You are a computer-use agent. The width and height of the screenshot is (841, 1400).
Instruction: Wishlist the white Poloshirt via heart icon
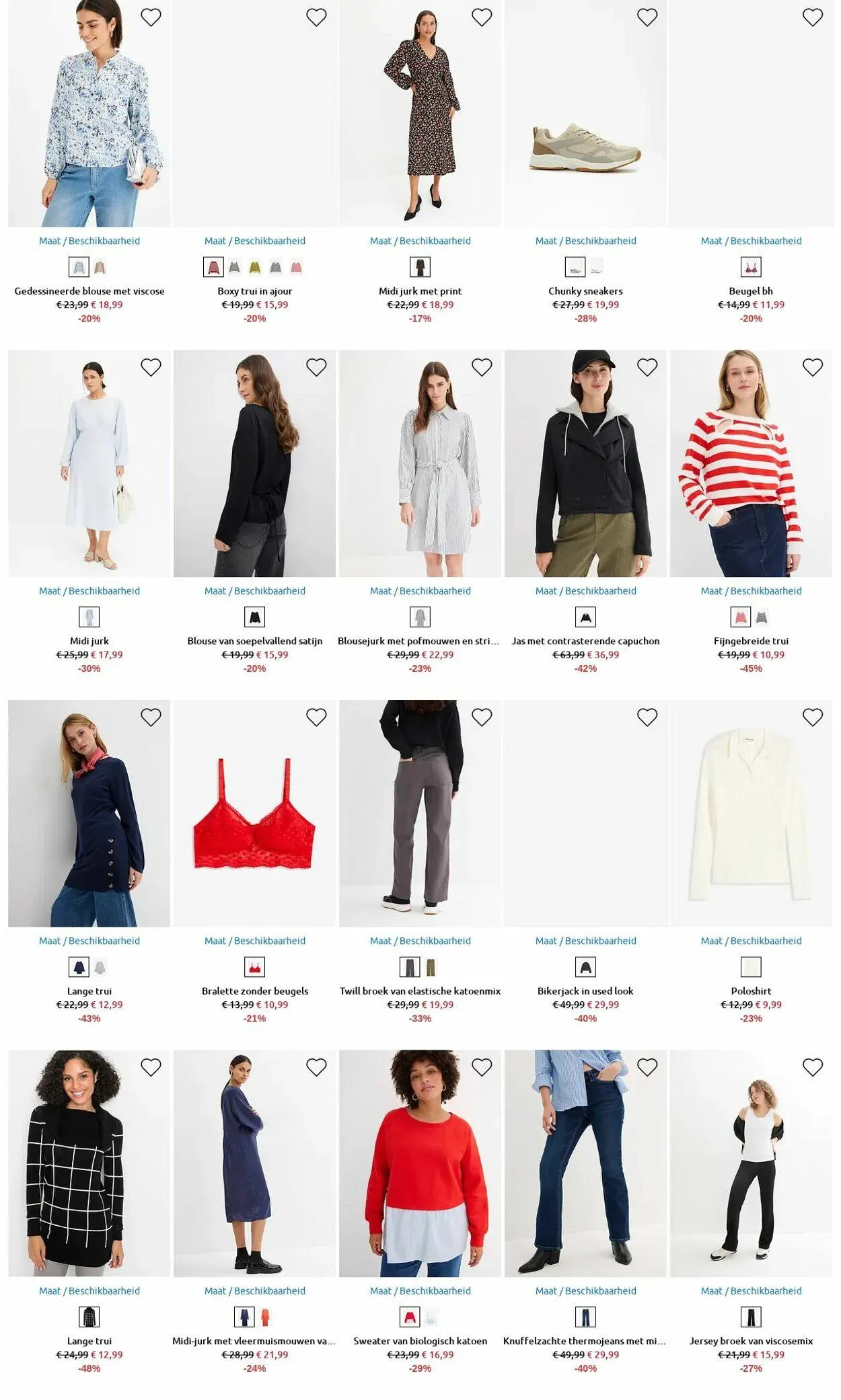[x=813, y=717]
